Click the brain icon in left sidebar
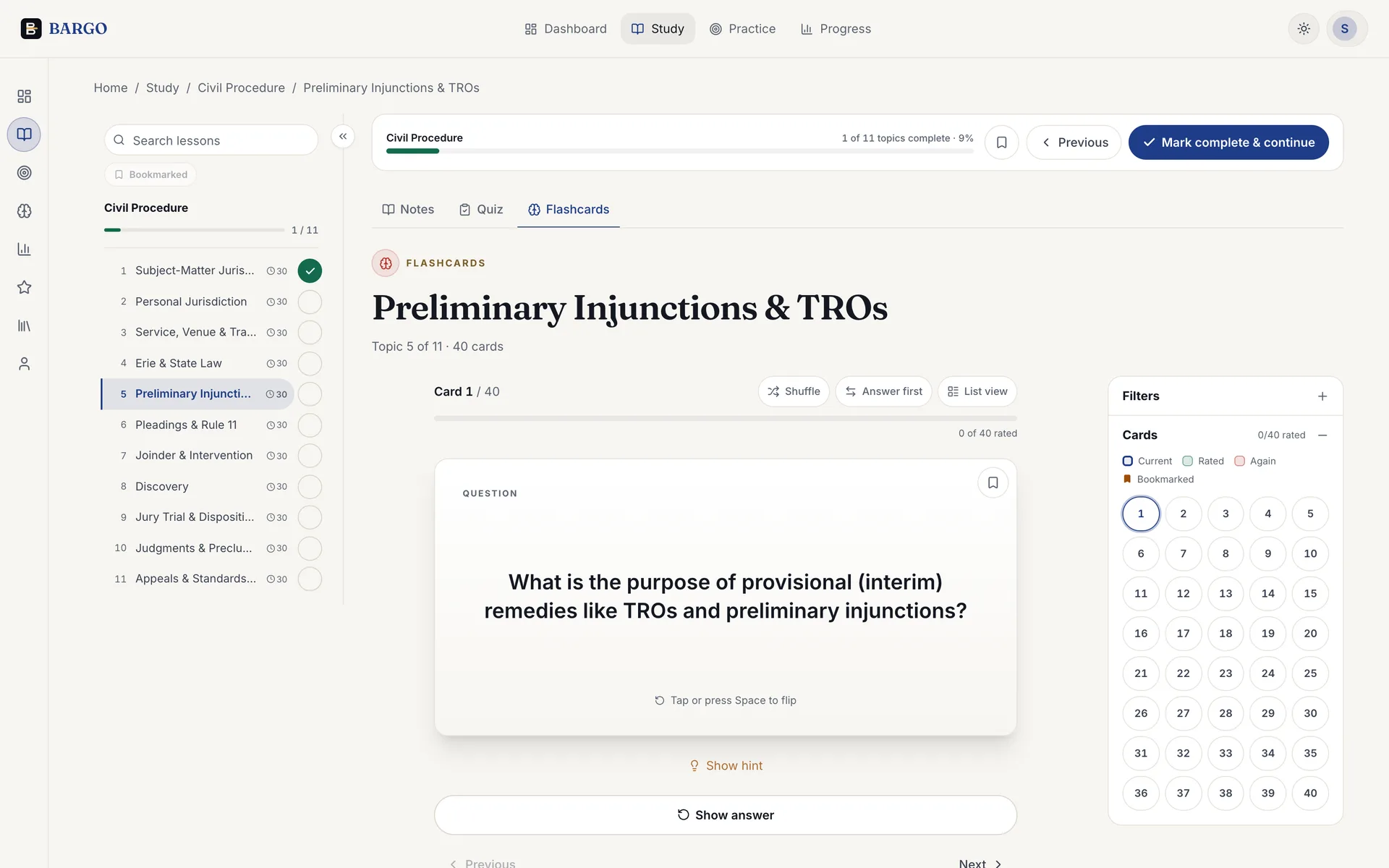Screen dimensions: 1389x868 (24, 211)
